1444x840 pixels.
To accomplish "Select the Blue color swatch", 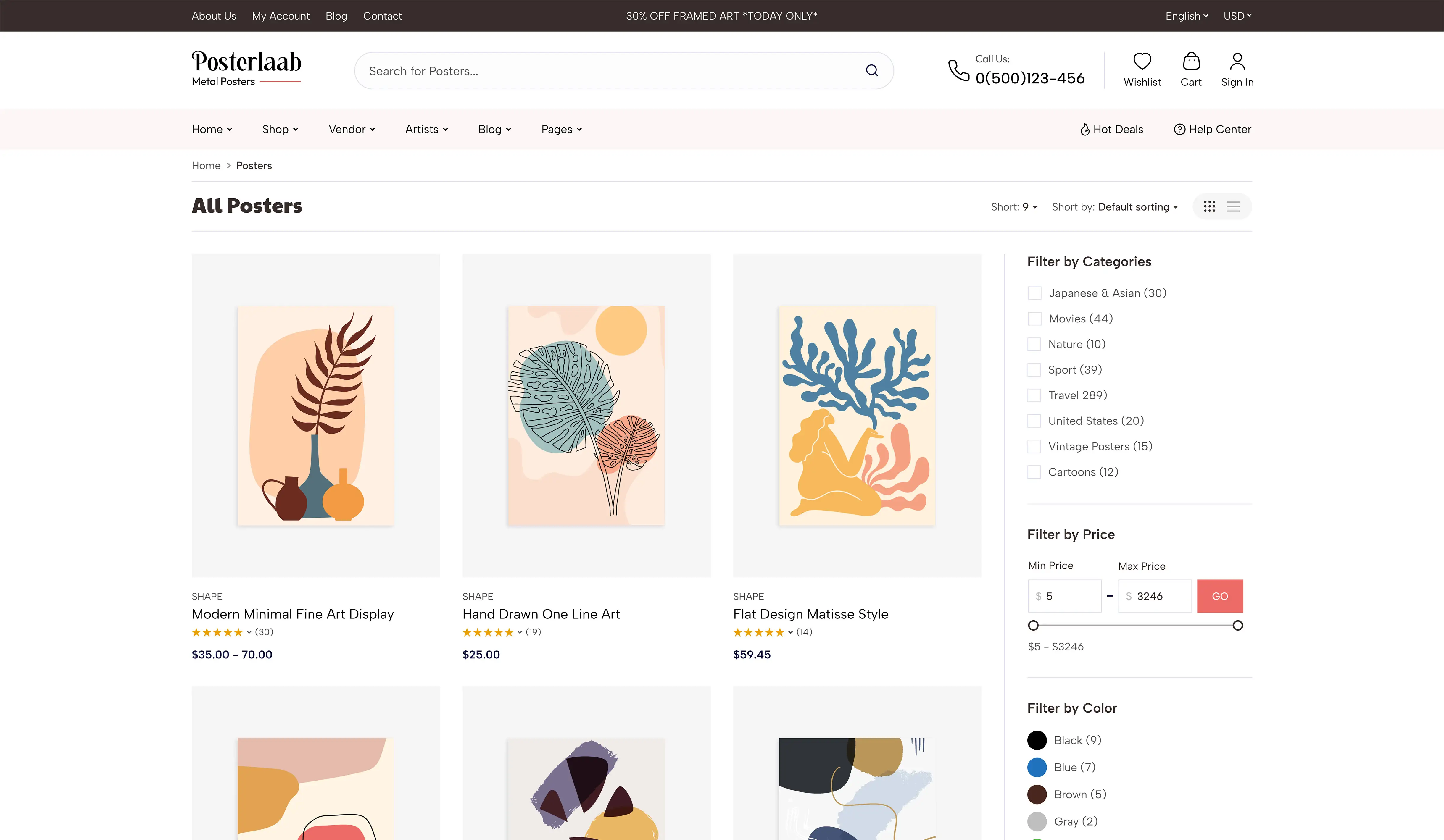I will [1037, 767].
